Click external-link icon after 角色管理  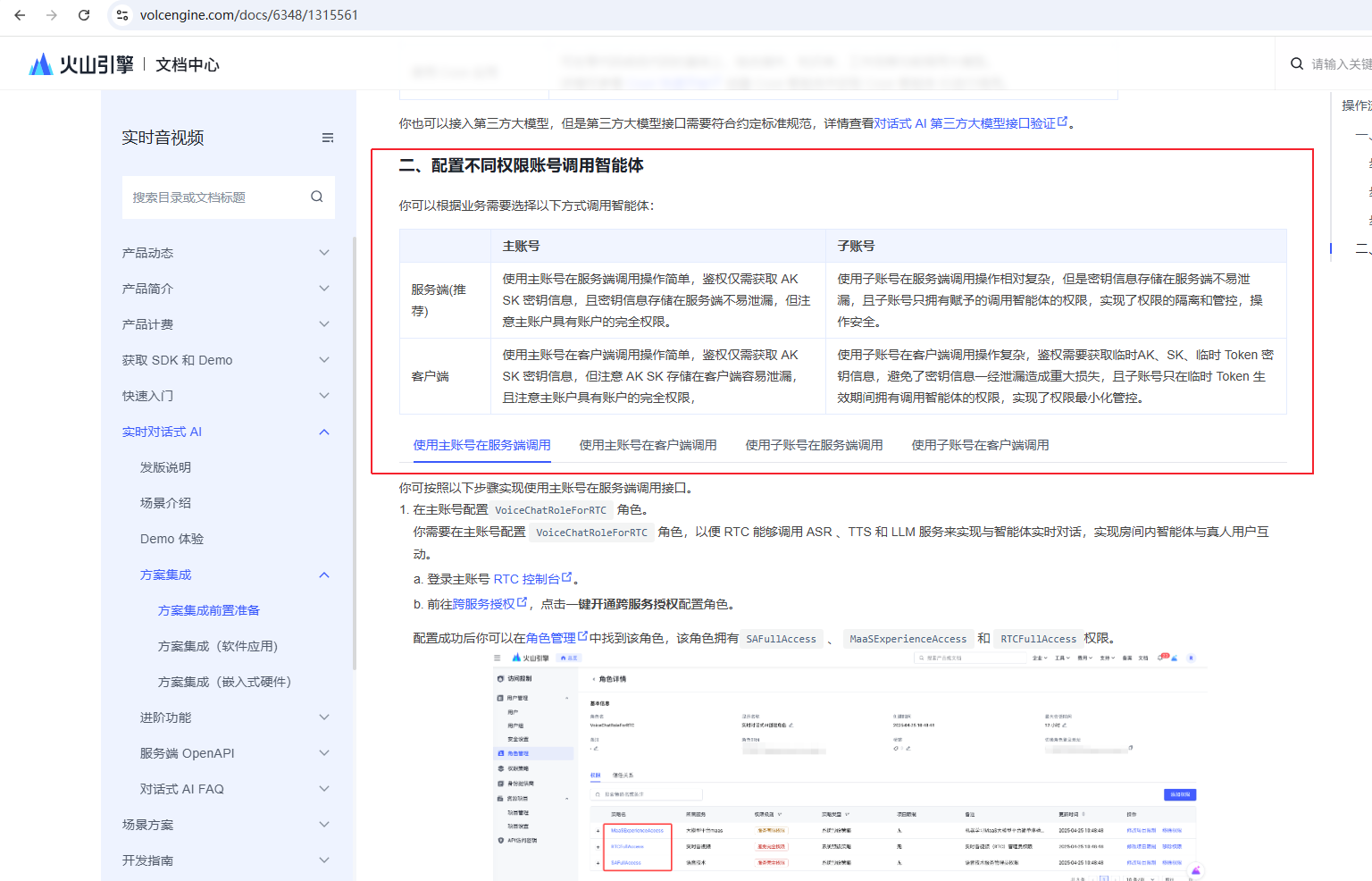click(x=582, y=636)
